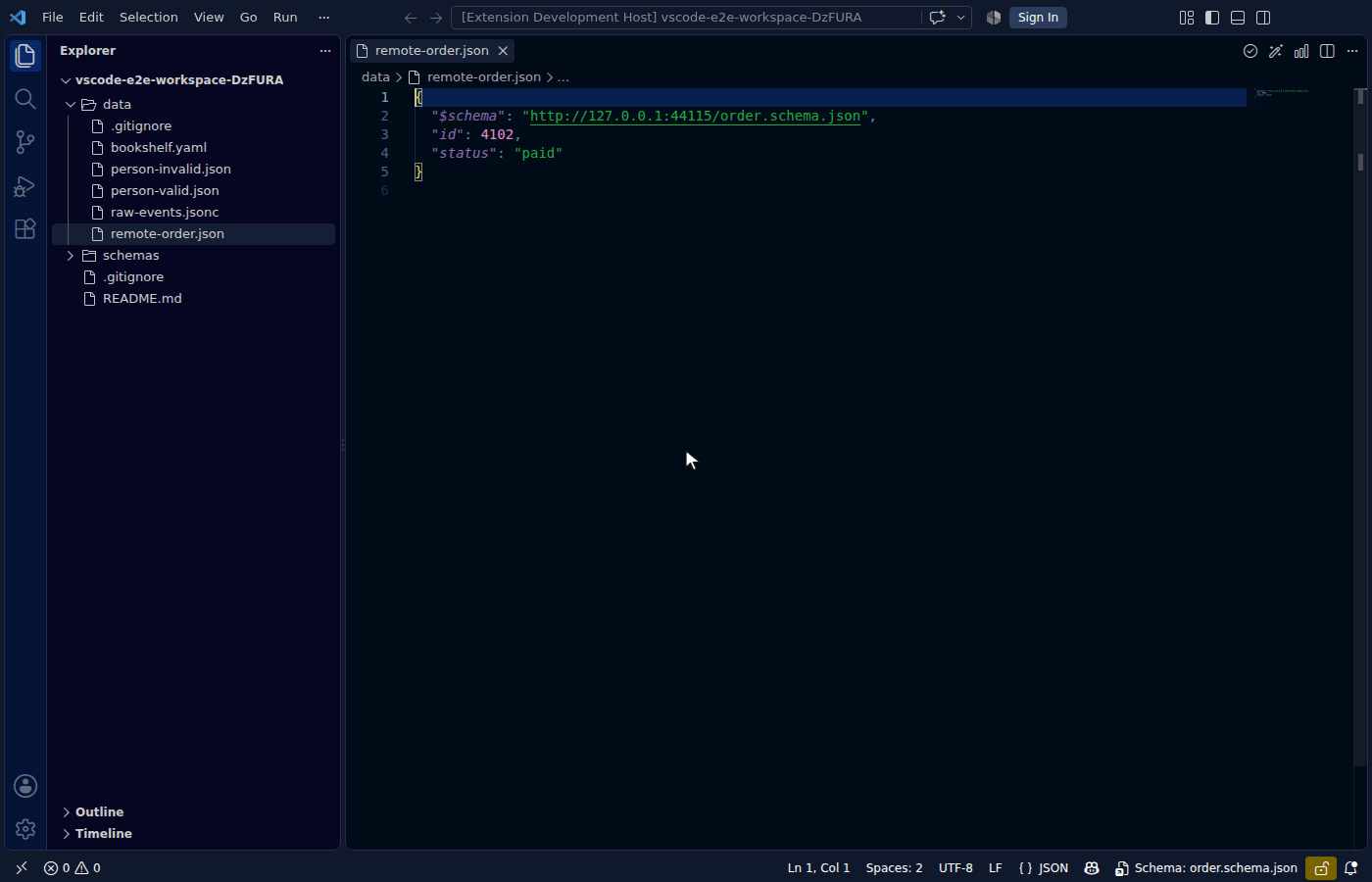Open the Copilot chat icon in title bar

pos(937,18)
